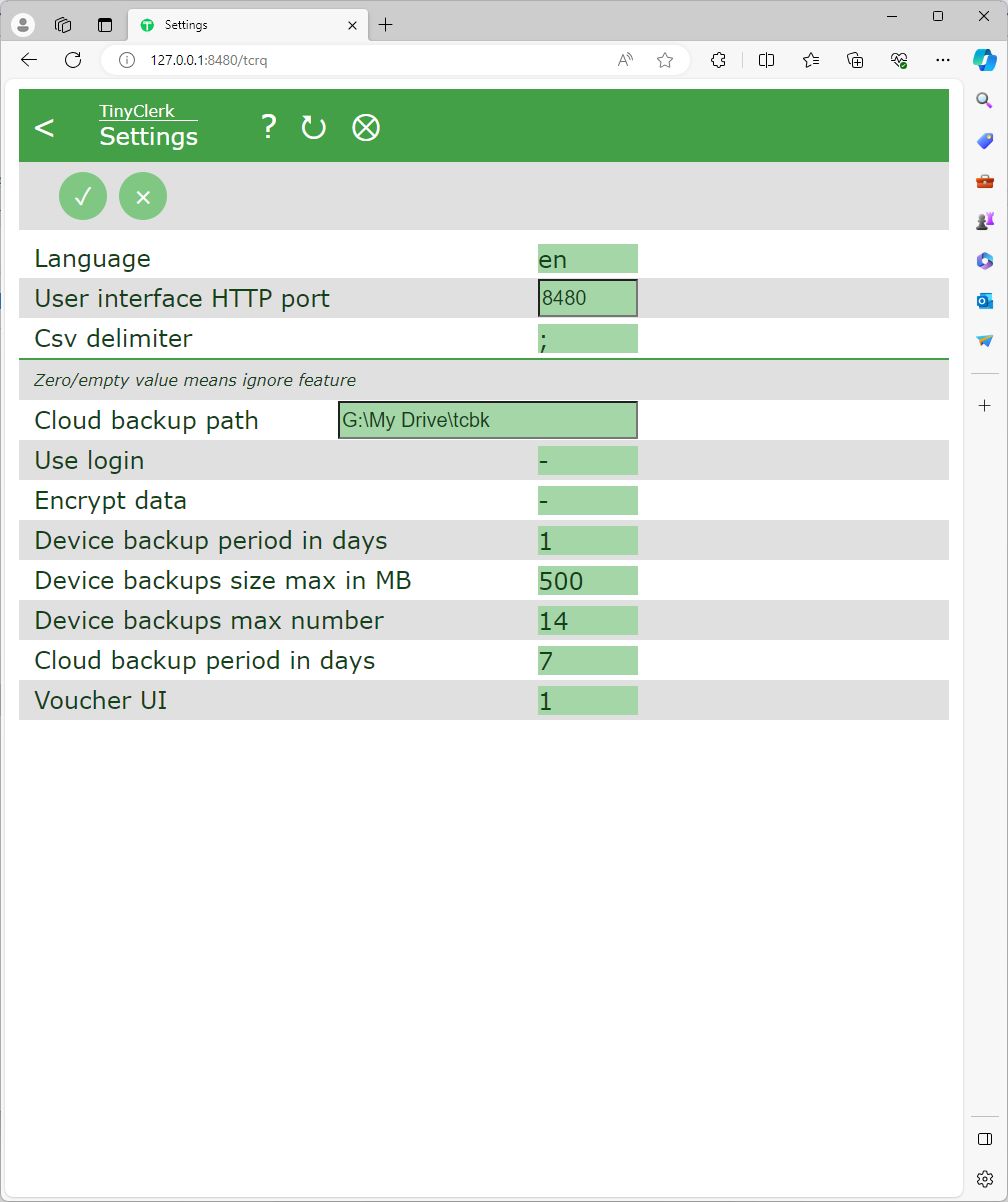Click the browser Refresh button
The image size is (1008, 1202).
tap(73, 60)
